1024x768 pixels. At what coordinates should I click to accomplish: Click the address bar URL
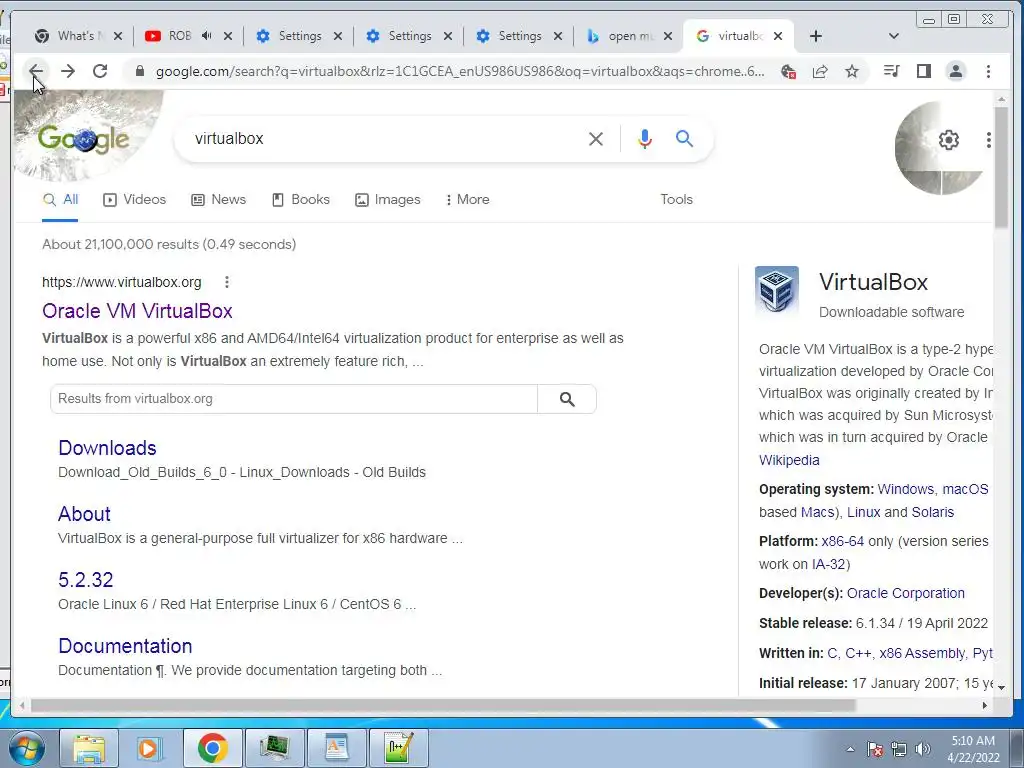[460, 71]
